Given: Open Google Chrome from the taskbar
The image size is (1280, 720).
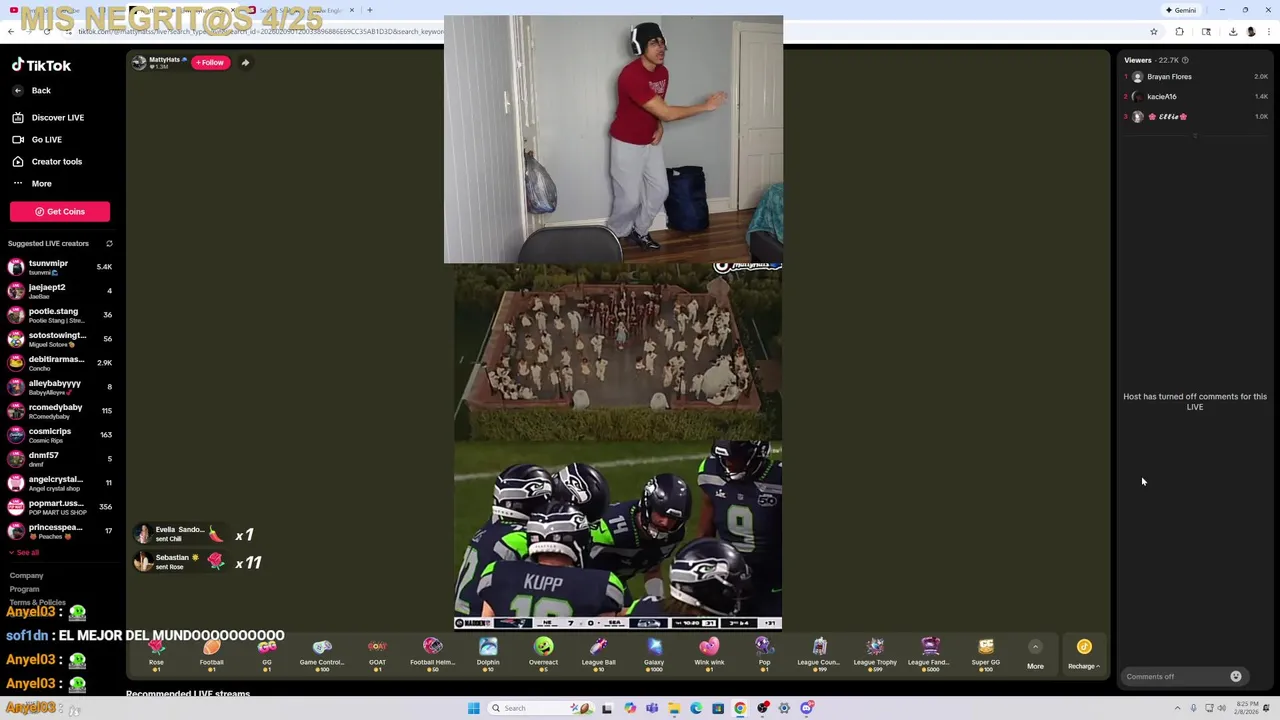Looking at the screenshot, I should [x=740, y=708].
